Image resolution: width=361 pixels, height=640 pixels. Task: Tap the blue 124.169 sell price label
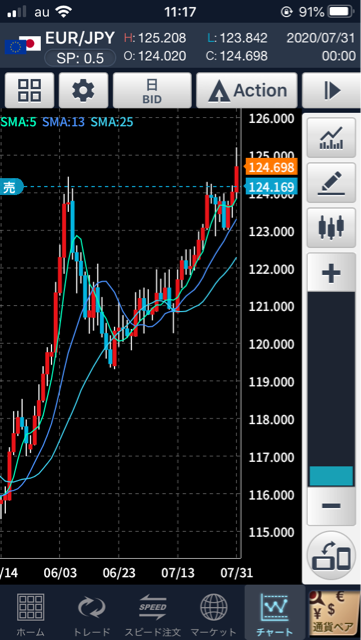coord(270,187)
